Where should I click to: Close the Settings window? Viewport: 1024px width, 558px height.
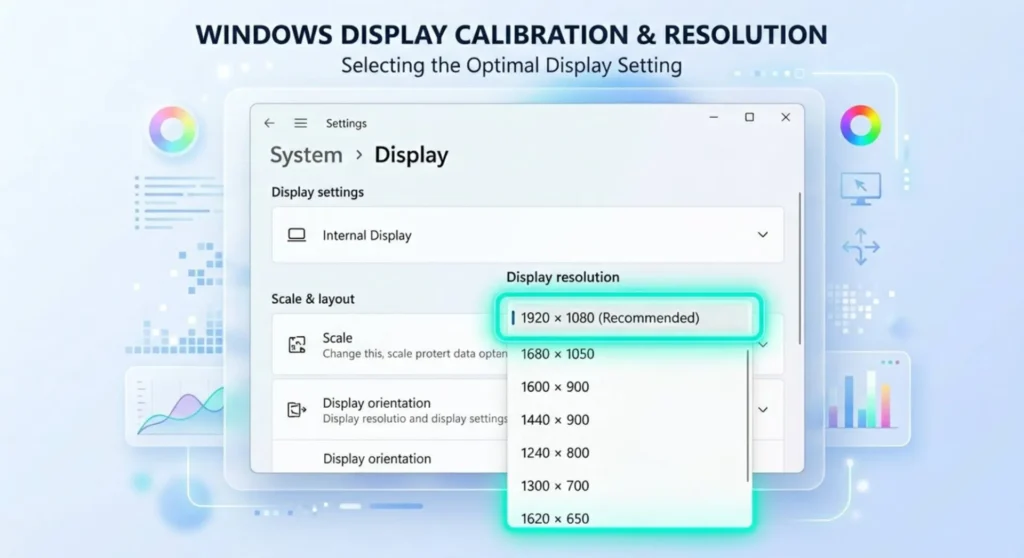786,117
